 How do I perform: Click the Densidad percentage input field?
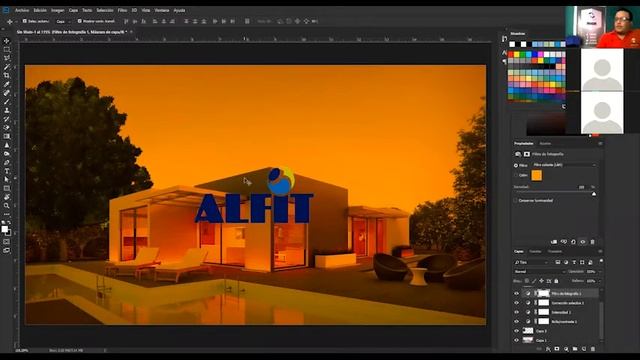point(582,187)
